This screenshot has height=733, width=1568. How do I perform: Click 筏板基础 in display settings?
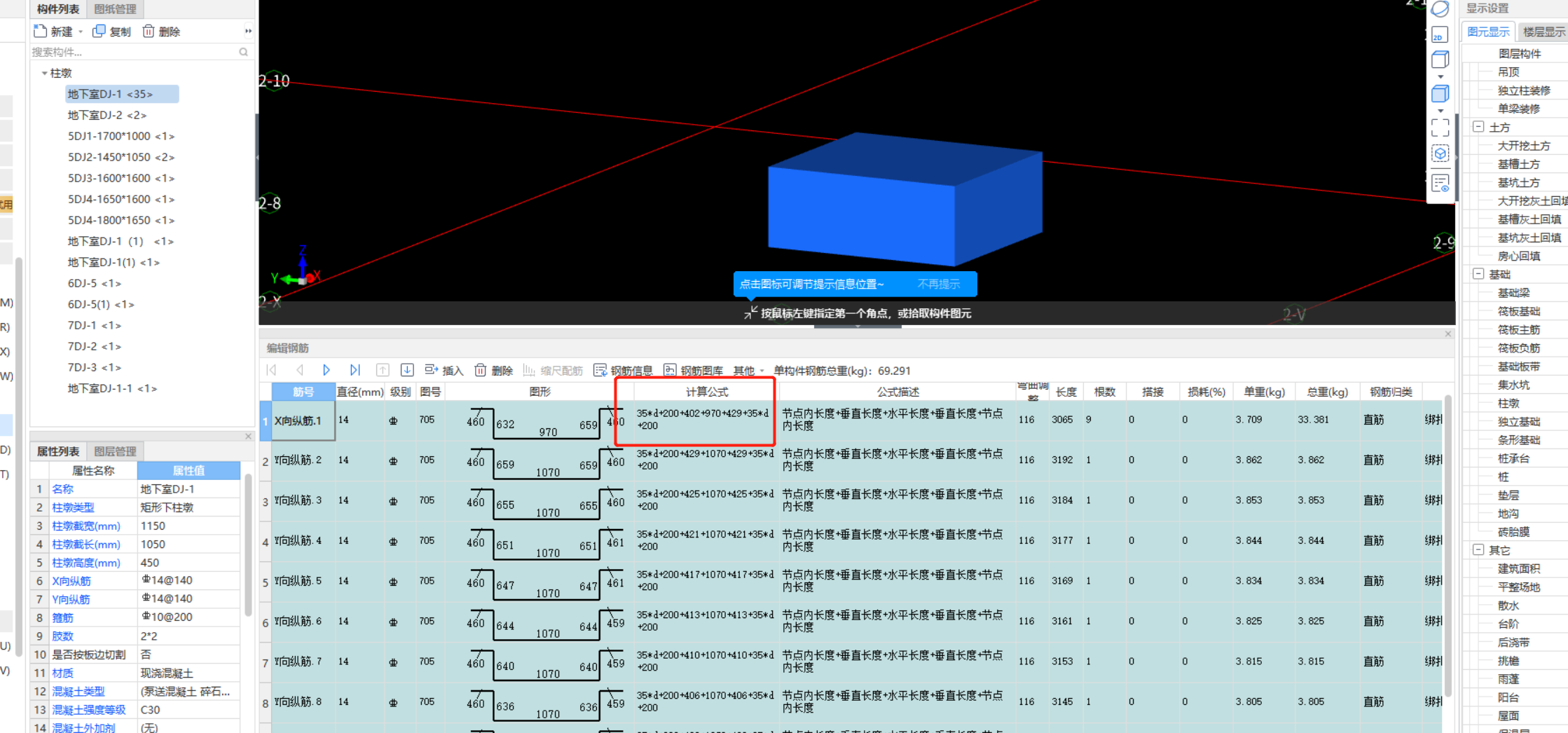pos(1519,311)
